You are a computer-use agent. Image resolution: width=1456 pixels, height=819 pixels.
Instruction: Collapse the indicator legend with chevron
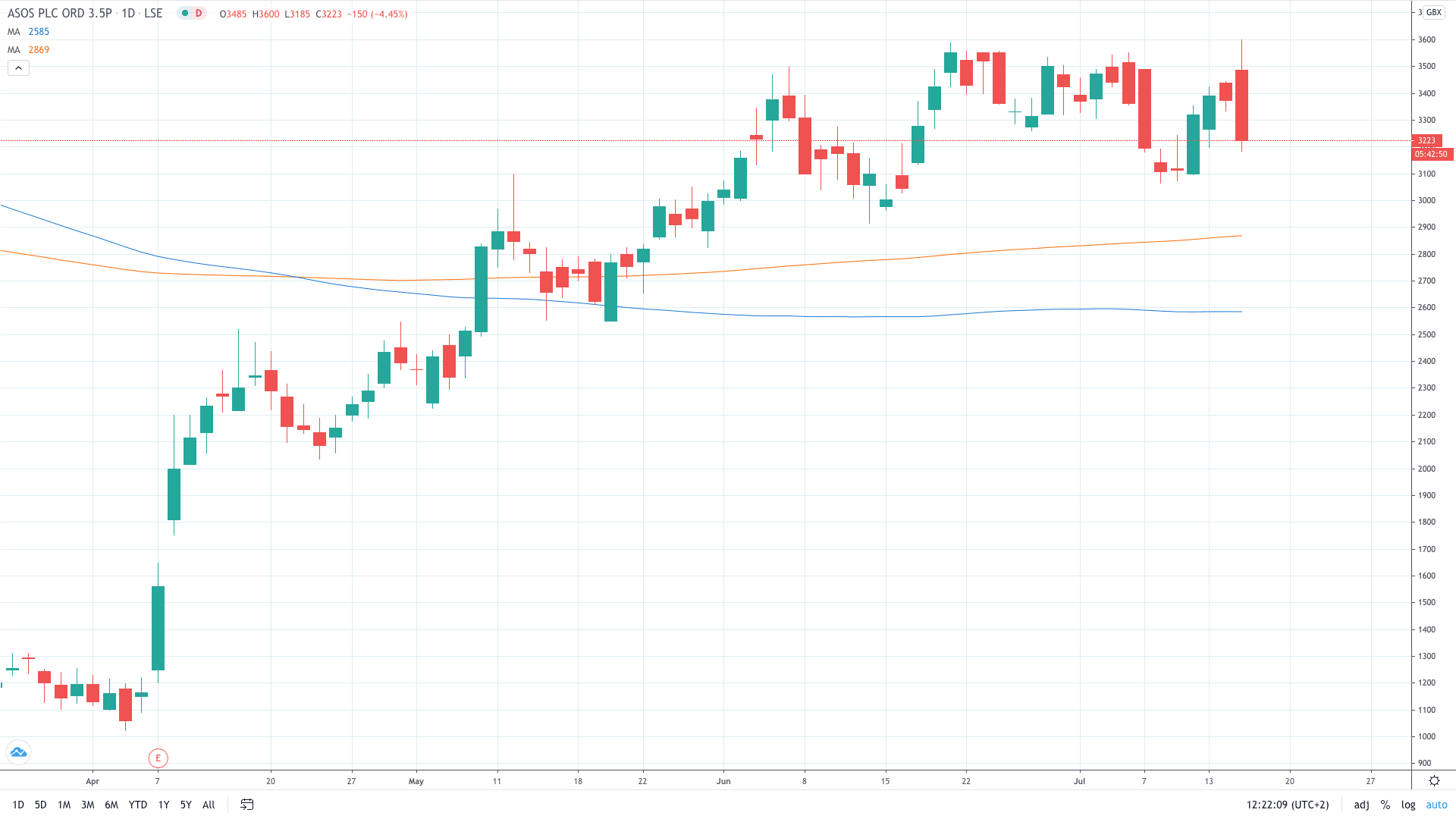[x=18, y=68]
